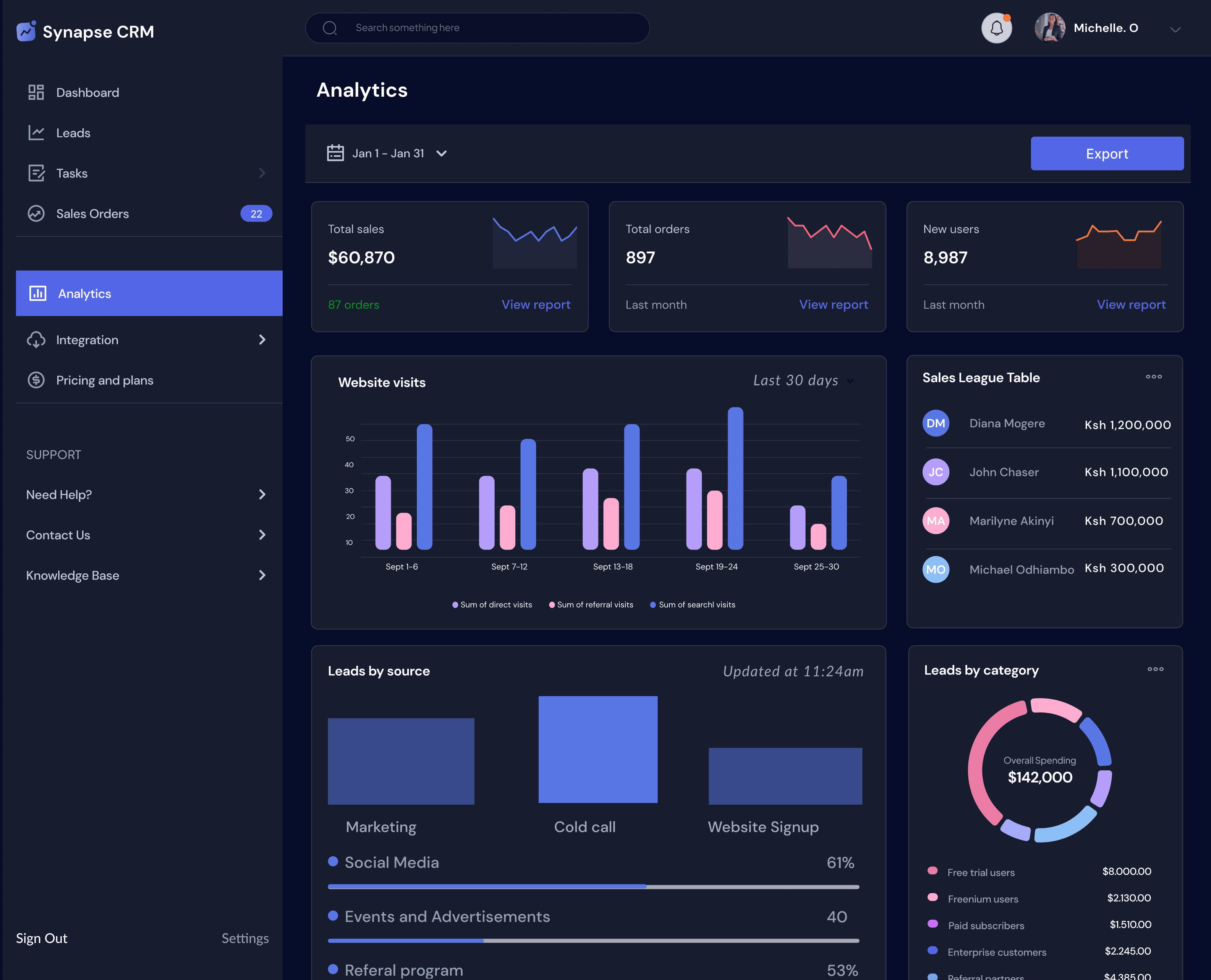The image size is (1211, 980).
Task: Click Michelle O's profile avatar
Action: [x=1050, y=28]
